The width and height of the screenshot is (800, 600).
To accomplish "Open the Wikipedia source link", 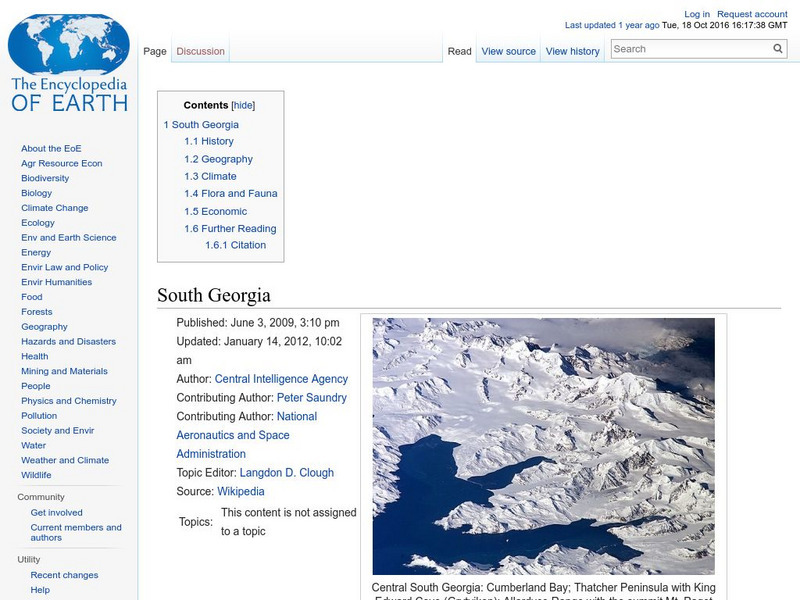I will click(x=241, y=491).
